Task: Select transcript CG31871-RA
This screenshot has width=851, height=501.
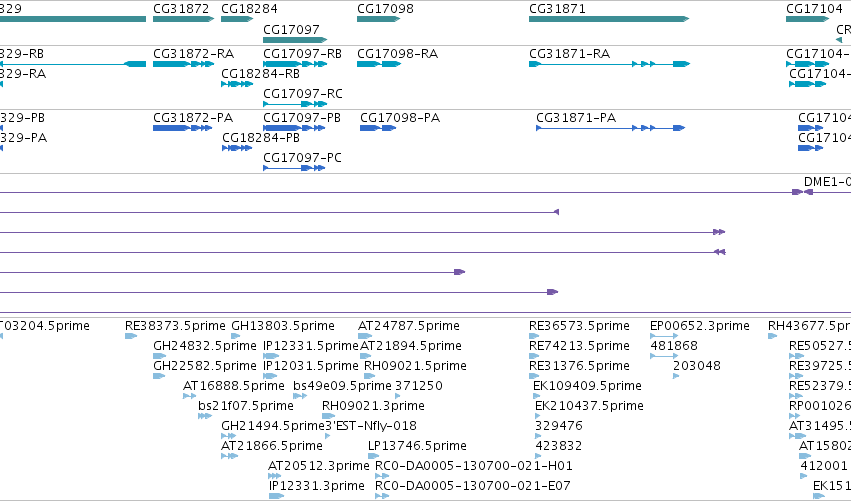Action: [609, 64]
